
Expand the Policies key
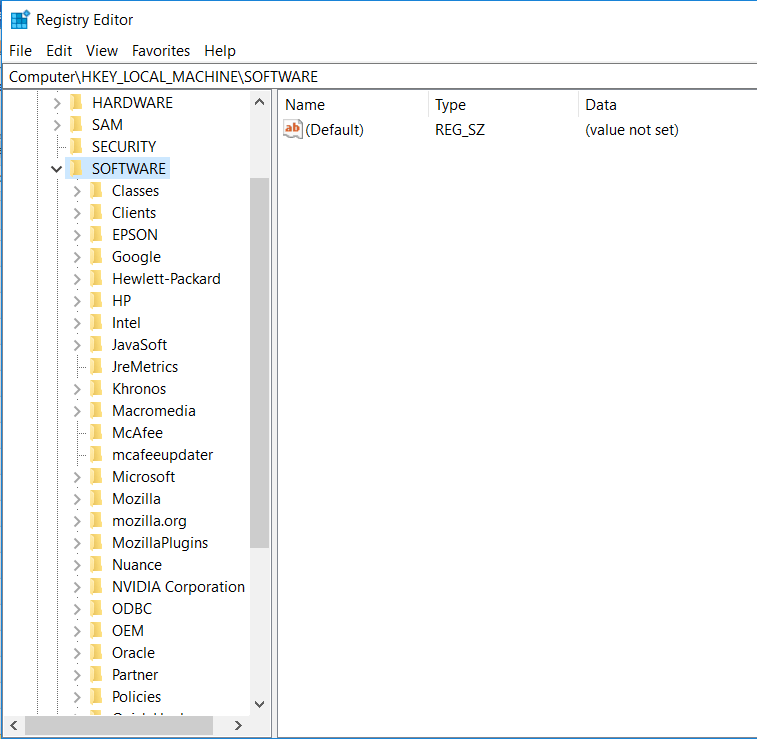tap(77, 697)
